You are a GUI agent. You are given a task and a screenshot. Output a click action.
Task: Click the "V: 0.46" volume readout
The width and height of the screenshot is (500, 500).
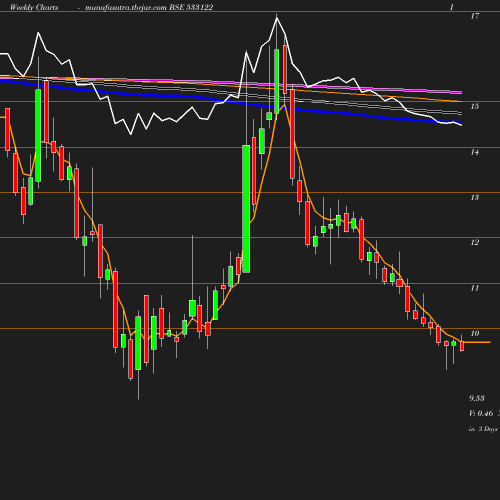pos(481,413)
